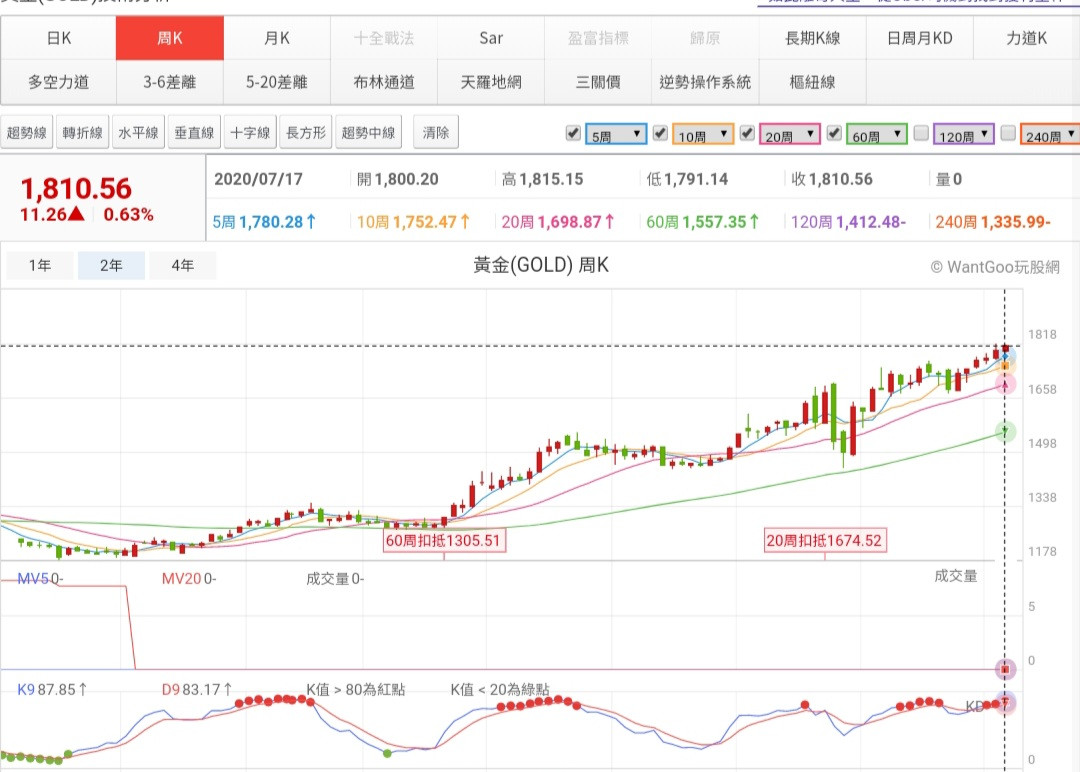Open the 60周 period dropdown
Viewport: 1080px width, 772px height.
(877, 134)
